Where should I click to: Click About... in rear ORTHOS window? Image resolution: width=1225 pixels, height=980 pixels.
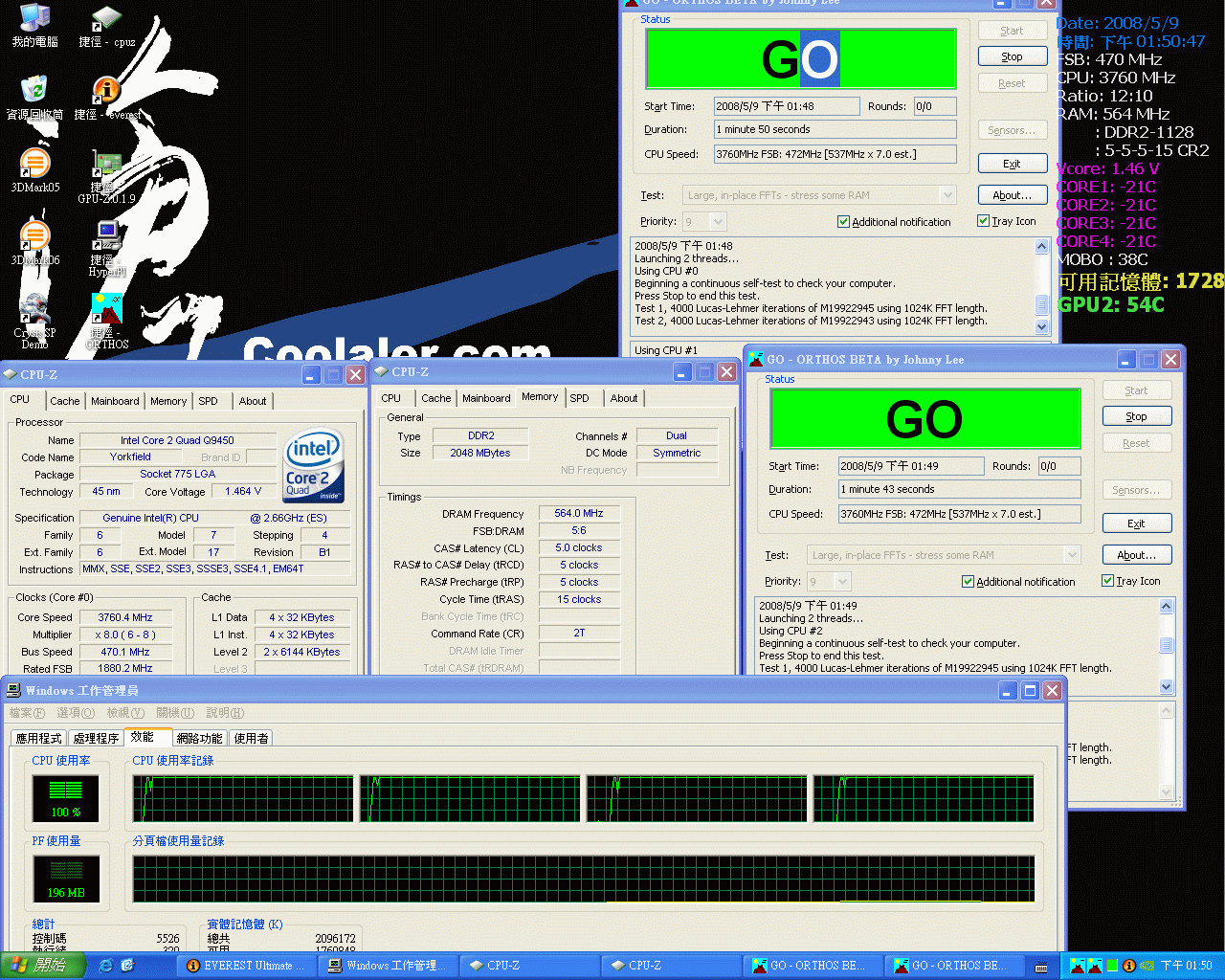pyautogui.click(x=1013, y=195)
